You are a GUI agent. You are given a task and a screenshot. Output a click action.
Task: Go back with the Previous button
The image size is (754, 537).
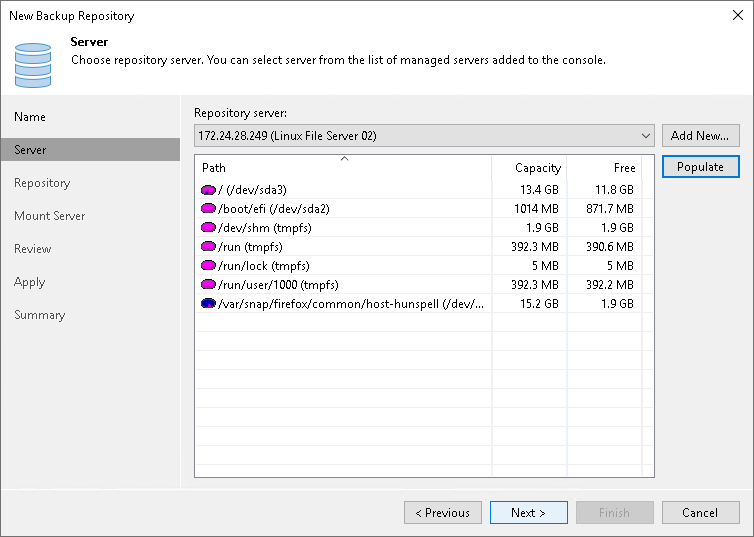point(442,513)
